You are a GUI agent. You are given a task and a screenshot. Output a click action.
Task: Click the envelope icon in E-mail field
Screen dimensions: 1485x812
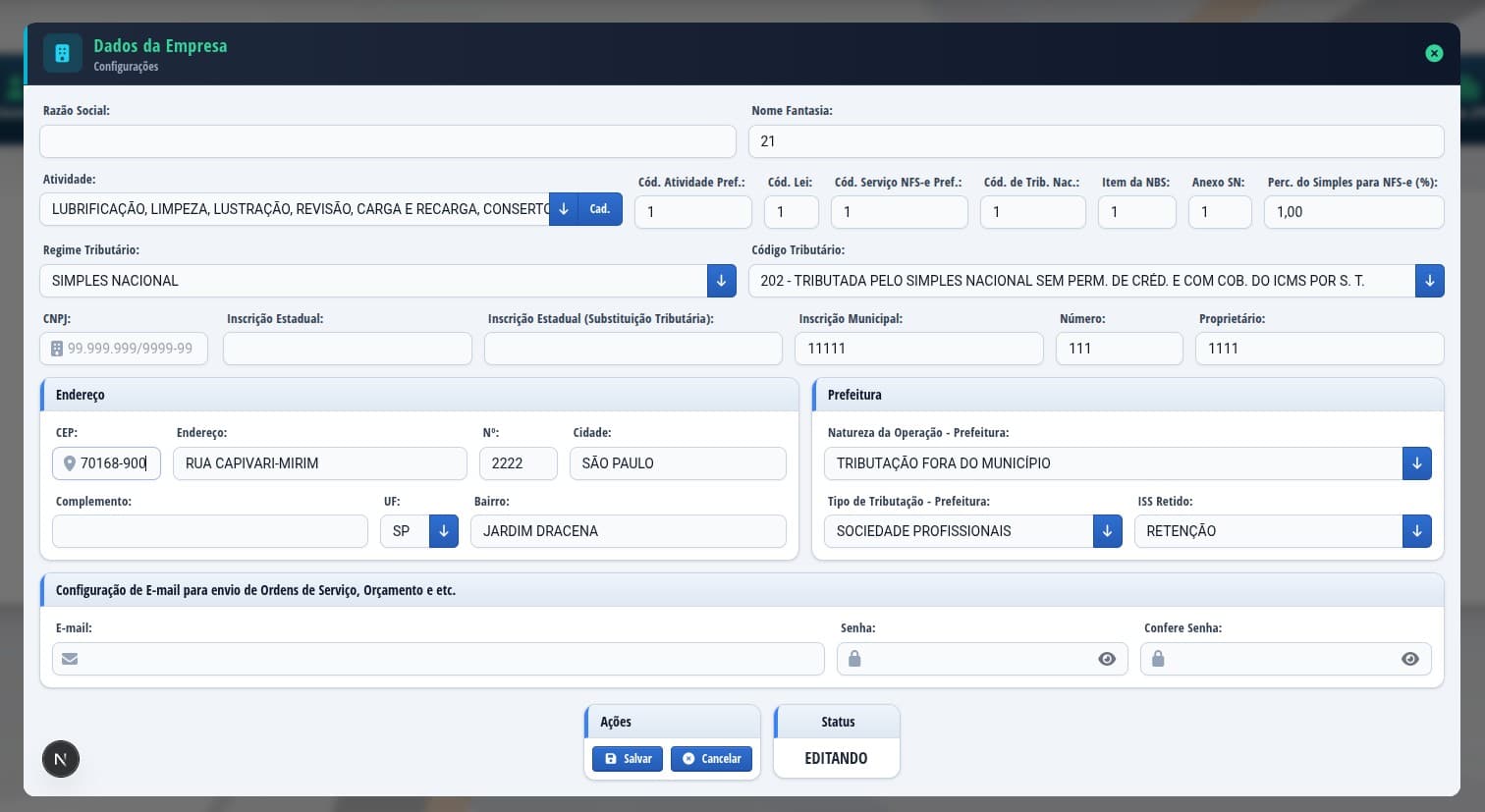pyautogui.click(x=70, y=659)
